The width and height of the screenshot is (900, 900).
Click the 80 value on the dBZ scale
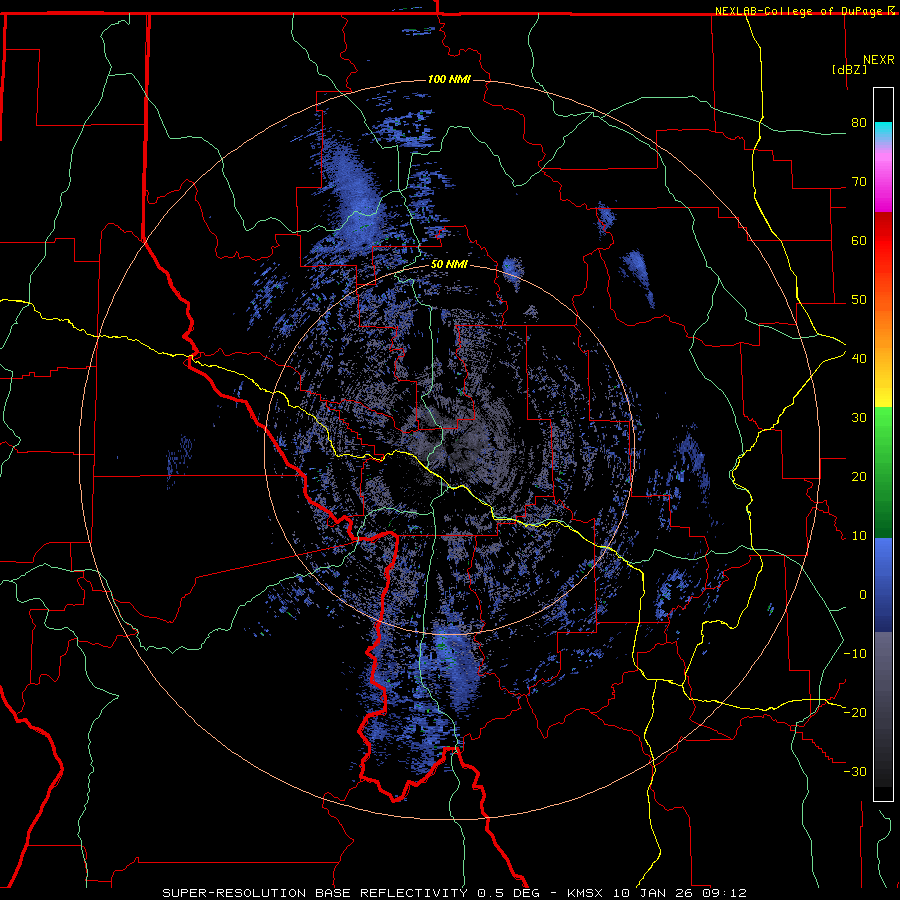pos(859,122)
